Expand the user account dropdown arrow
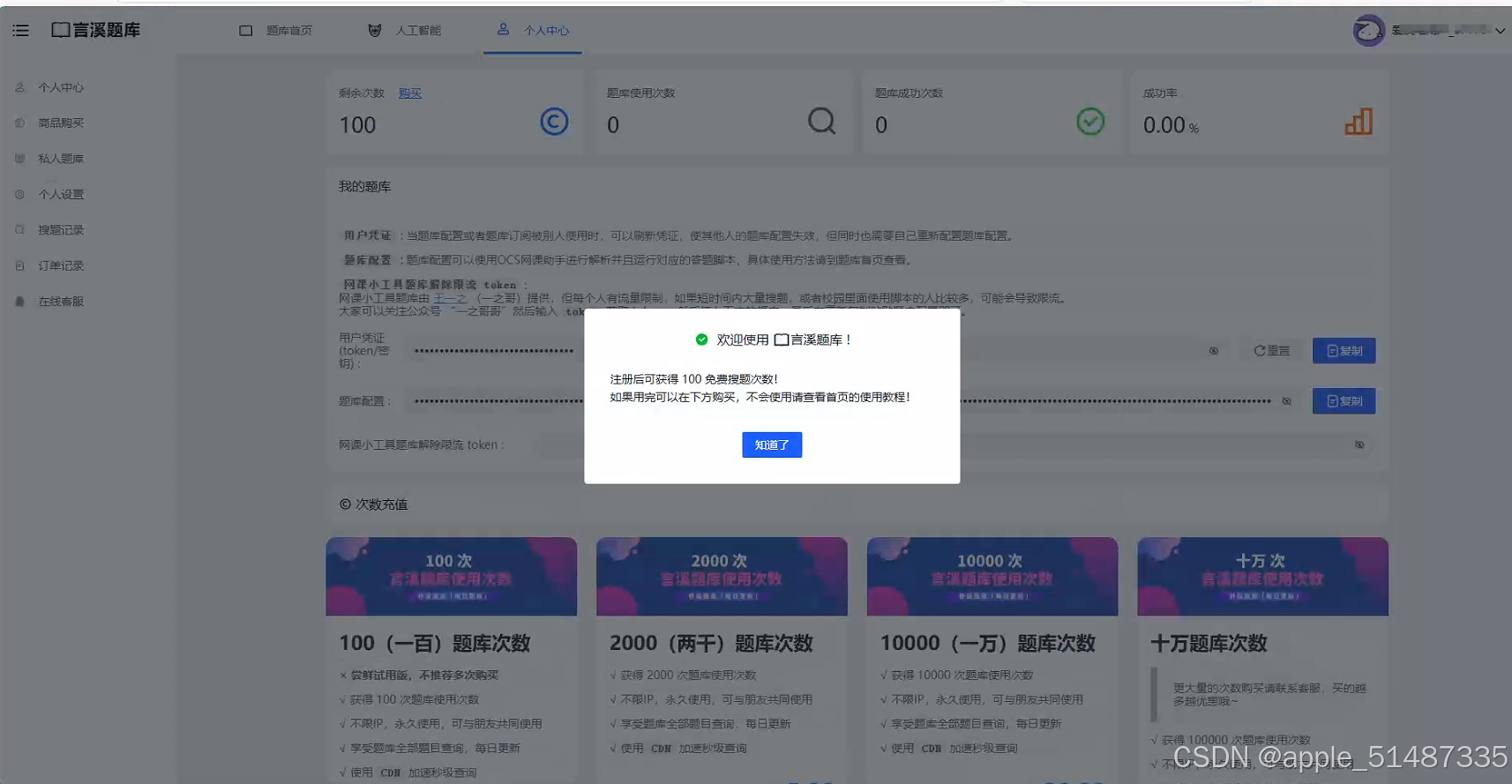Screen dimensions: 1512x784 click(1500, 31)
